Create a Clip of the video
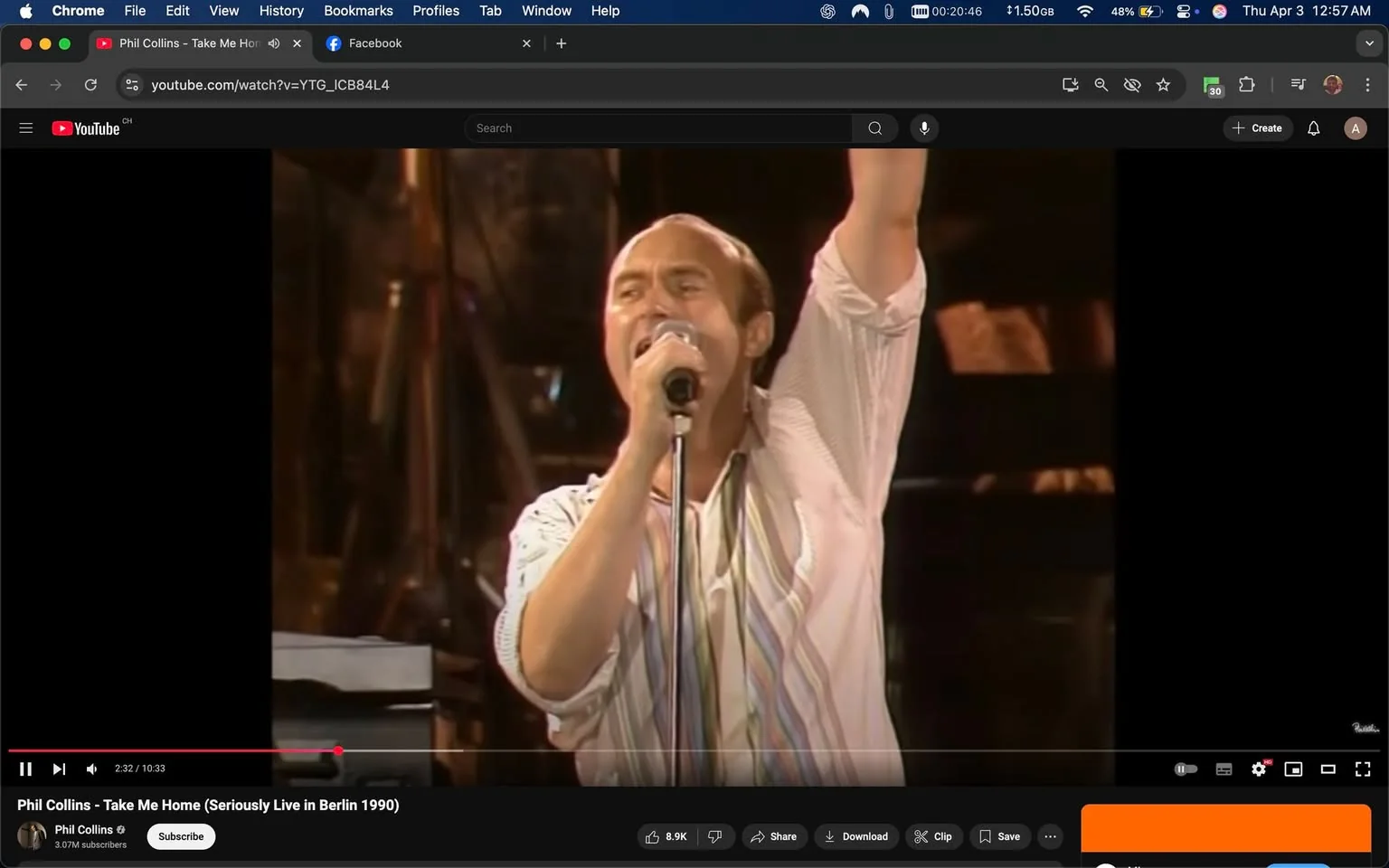1389x868 pixels. (933, 836)
